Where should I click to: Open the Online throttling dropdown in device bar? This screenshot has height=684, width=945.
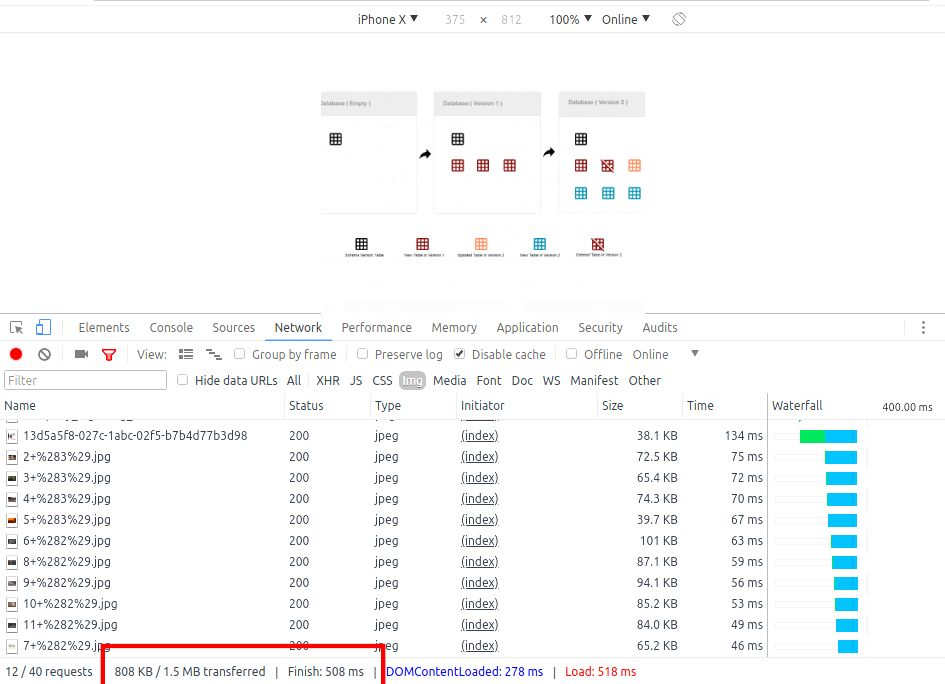pos(626,19)
